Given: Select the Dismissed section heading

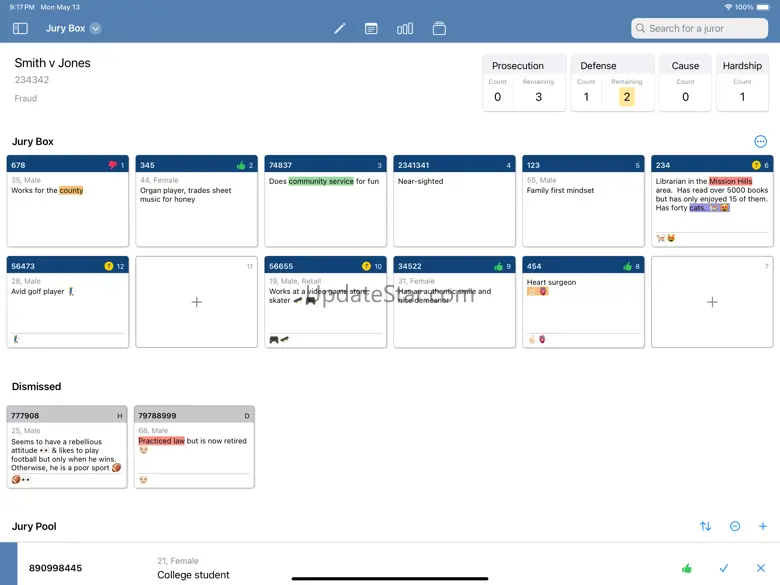Looking at the screenshot, I should coord(36,387).
